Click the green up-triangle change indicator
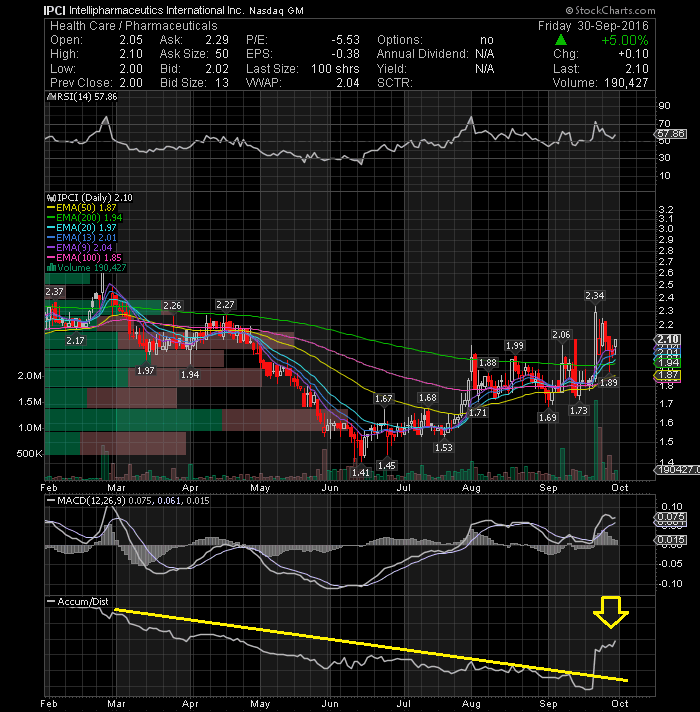Image resolution: width=700 pixels, height=712 pixels. [561, 40]
